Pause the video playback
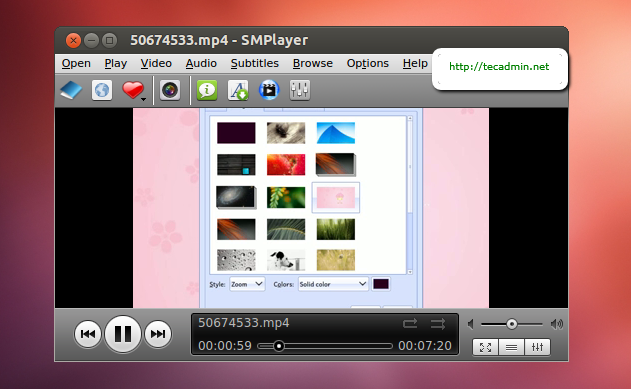This screenshot has height=389, width=631. (123, 334)
